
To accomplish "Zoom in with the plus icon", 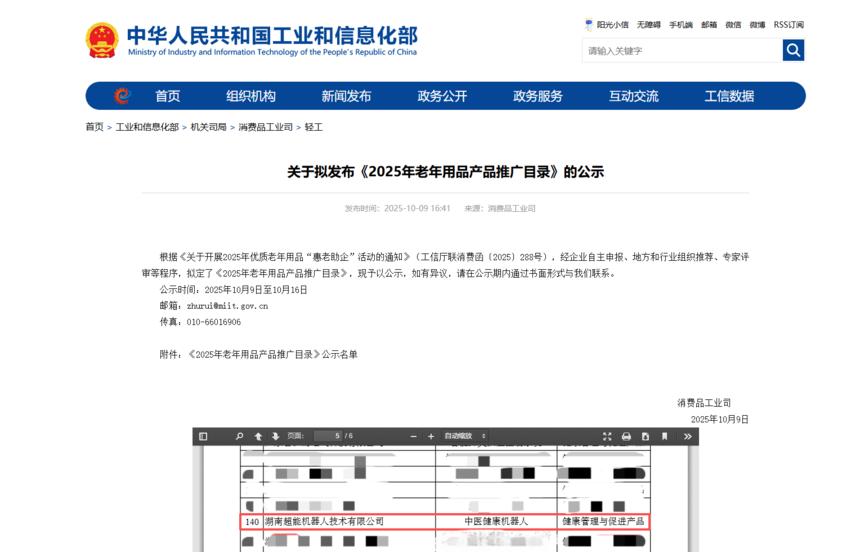I will [x=431, y=436].
